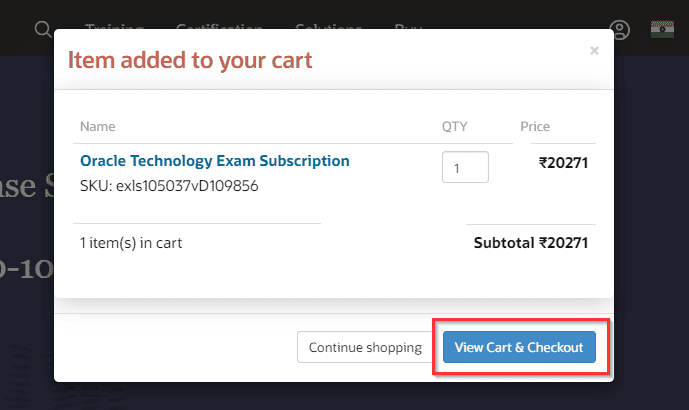This screenshot has height=410, width=689.
Task: Click the search magnifier icon
Action: tap(43, 29)
